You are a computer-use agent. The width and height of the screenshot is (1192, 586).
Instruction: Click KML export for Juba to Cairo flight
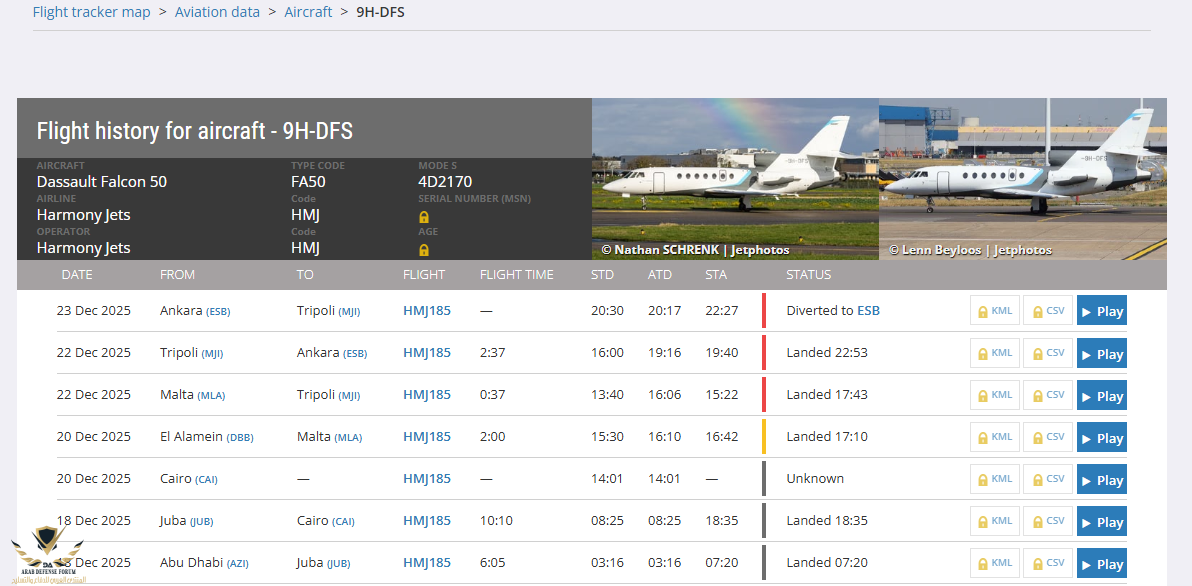[994, 521]
